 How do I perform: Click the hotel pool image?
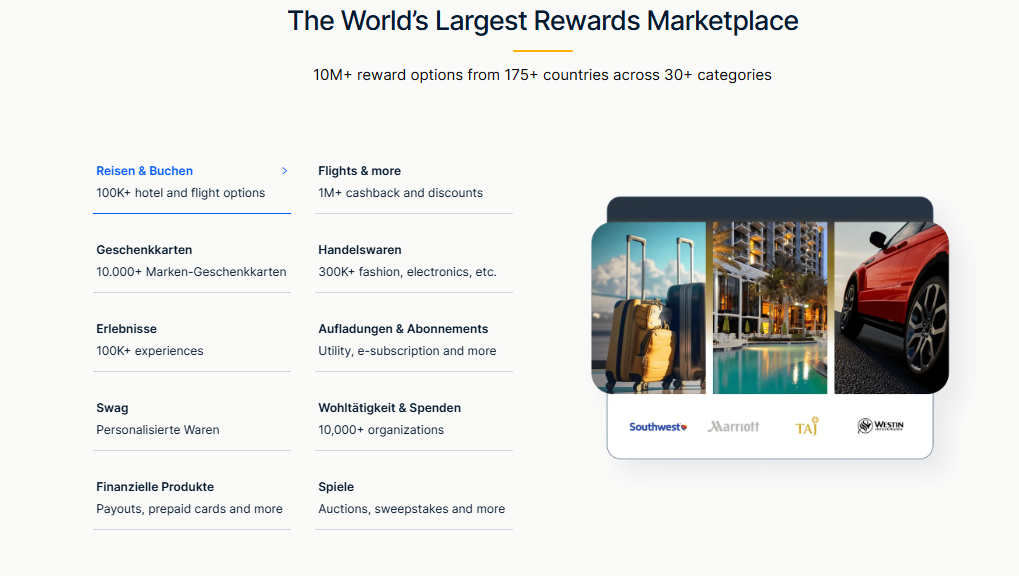coord(770,308)
